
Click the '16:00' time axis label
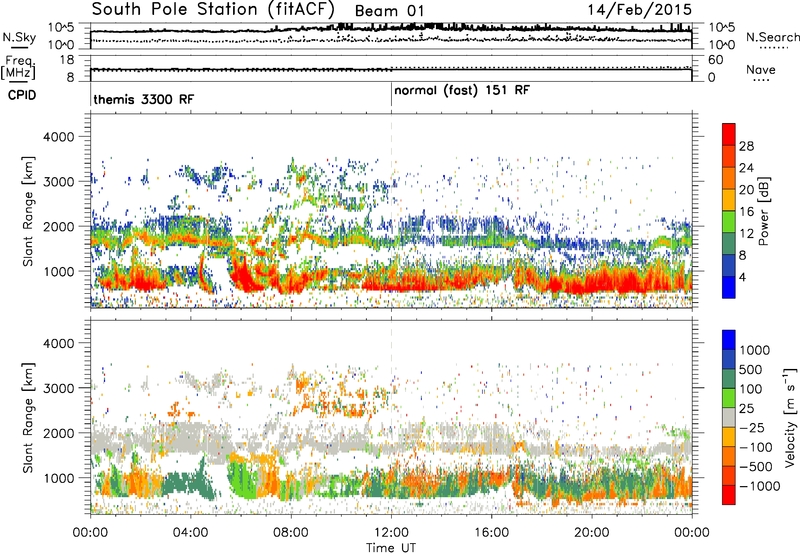tap(491, 533)
